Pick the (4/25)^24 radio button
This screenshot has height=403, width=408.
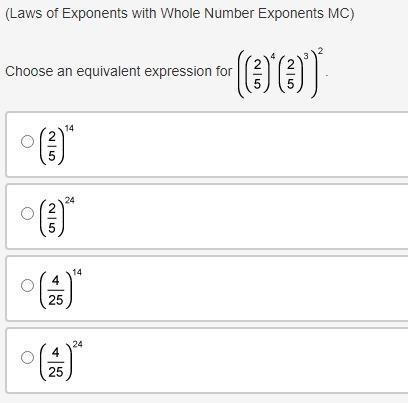coord(27,357)
